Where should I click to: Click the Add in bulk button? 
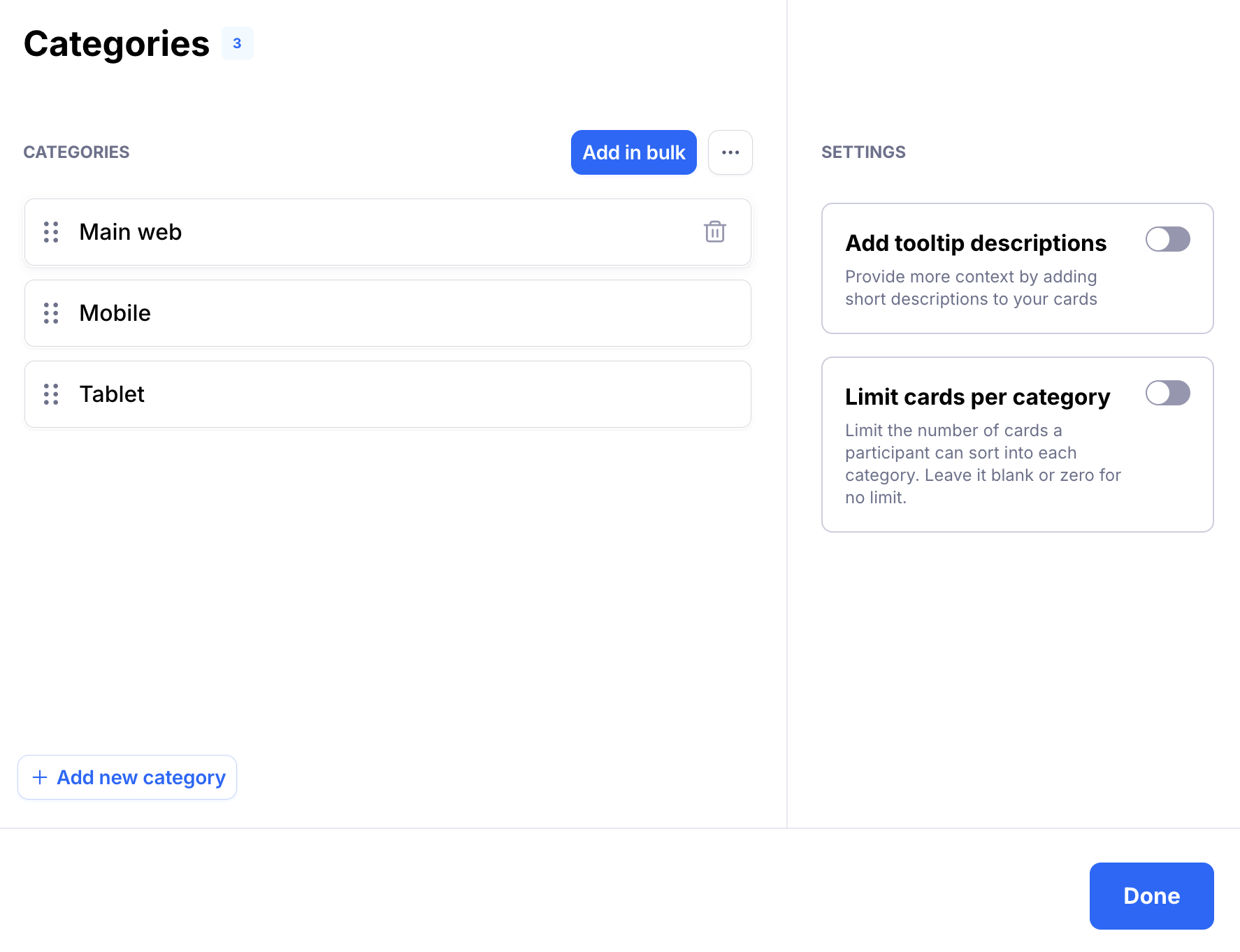pyautogui.click(x=633, y=152)
